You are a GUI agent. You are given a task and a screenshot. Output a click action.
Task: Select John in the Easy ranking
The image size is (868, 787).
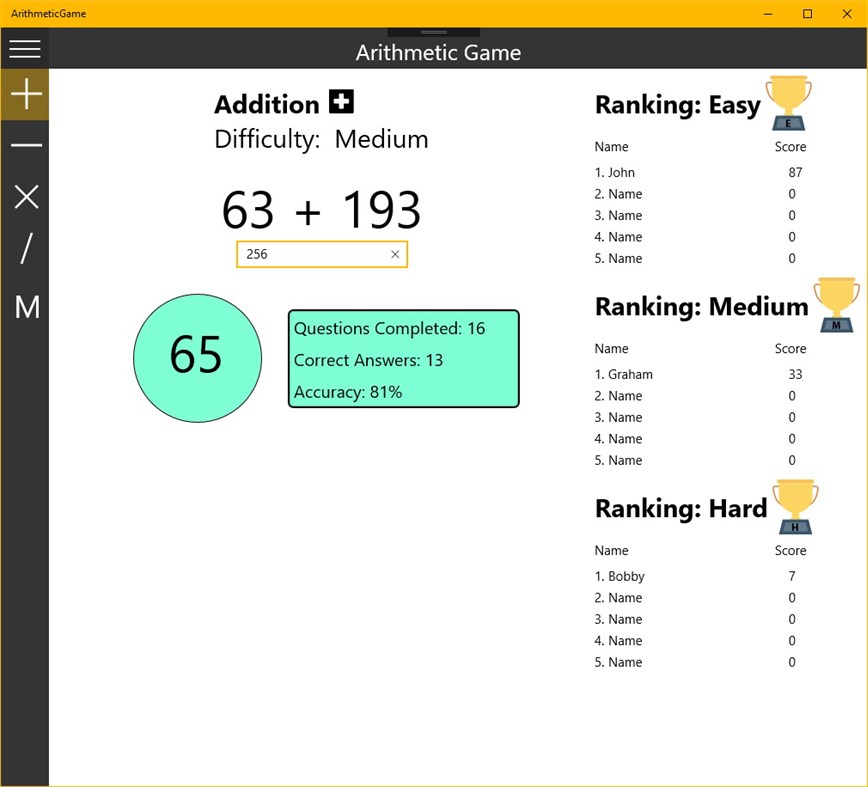(x=614, y=172)
